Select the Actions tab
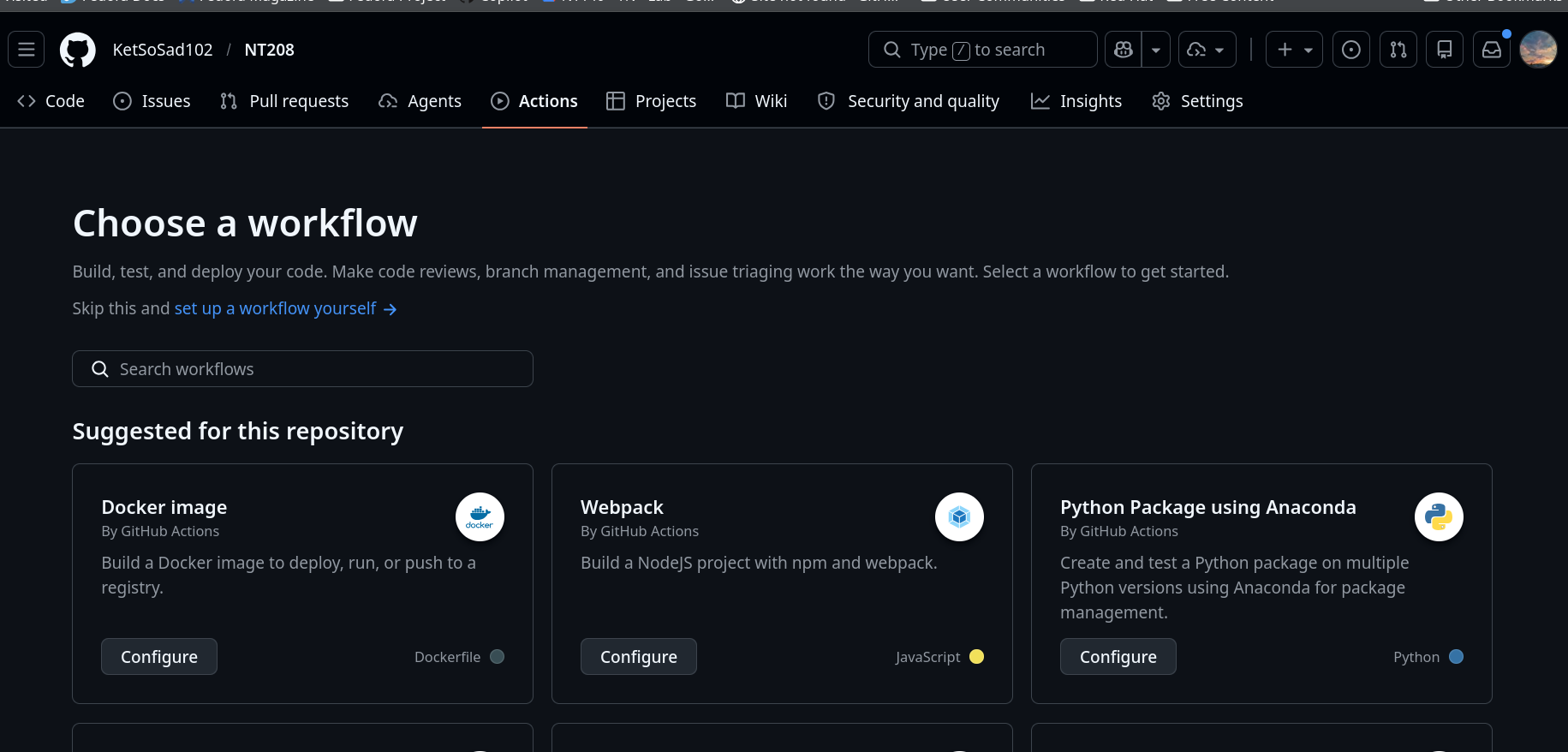The width and height of the screenshot is (1568, 752). 534,101
